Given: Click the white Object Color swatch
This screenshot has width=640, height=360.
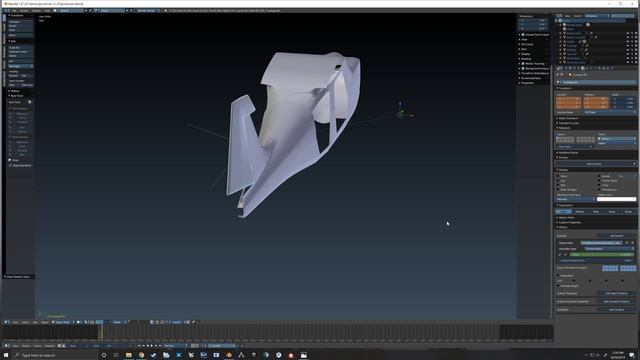Looking at the screenshot, I should point(616,199).
